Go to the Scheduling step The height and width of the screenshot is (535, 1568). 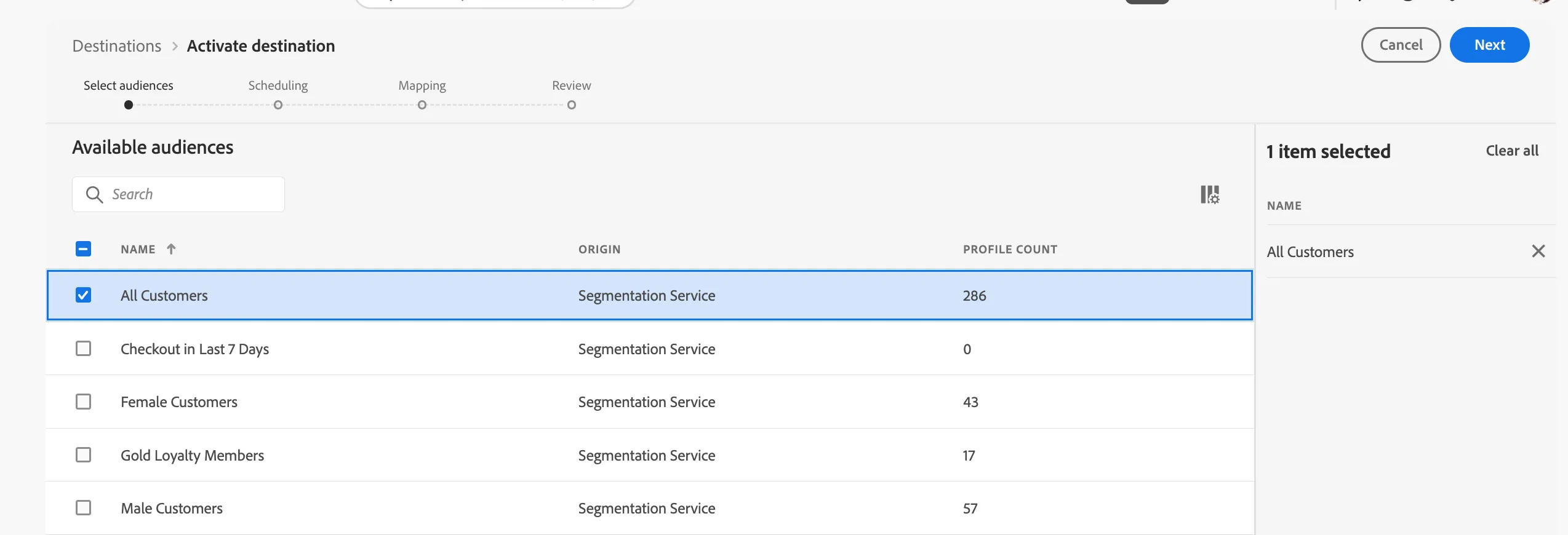(278, 85)
